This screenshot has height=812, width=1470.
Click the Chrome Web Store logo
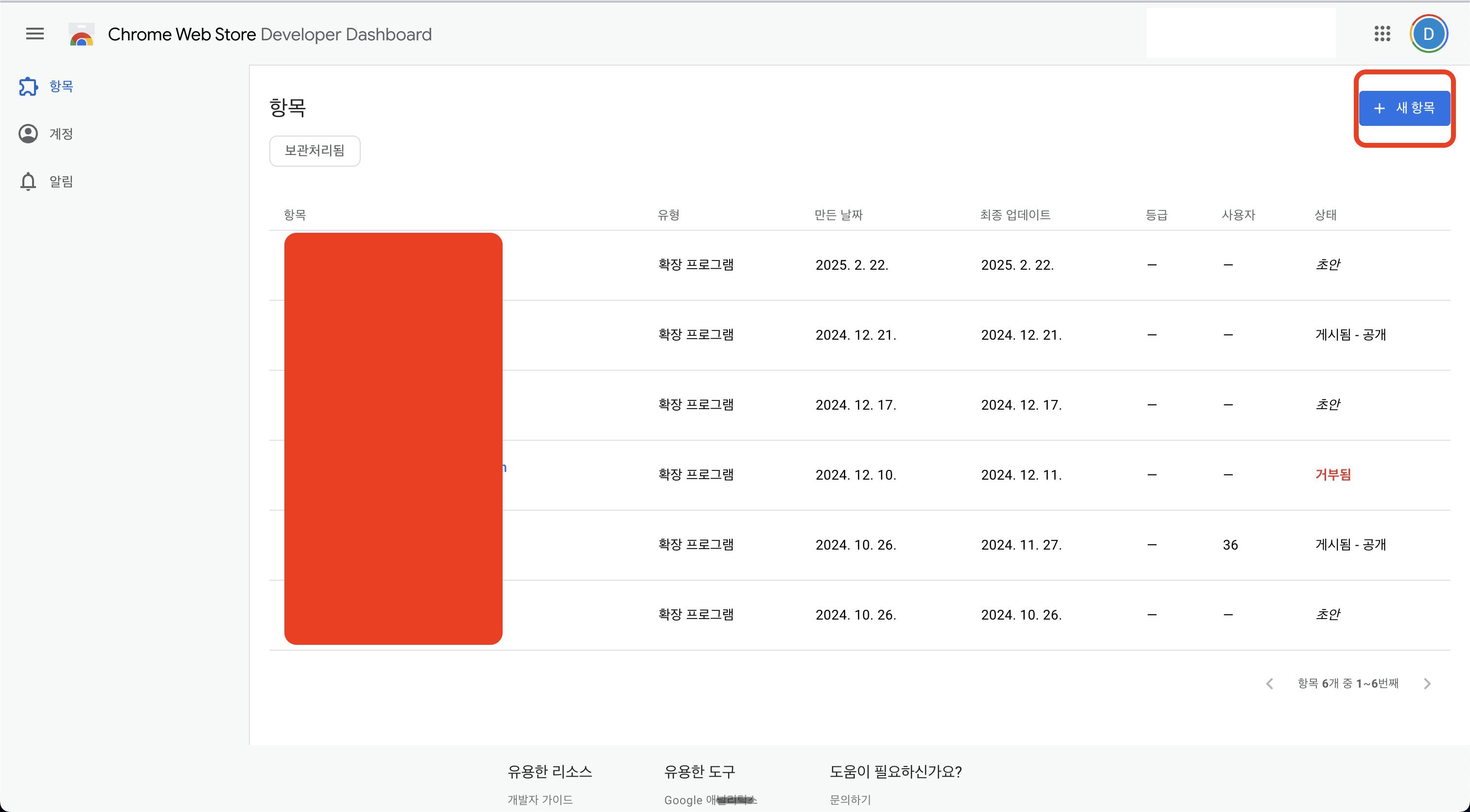click(82, 34)
